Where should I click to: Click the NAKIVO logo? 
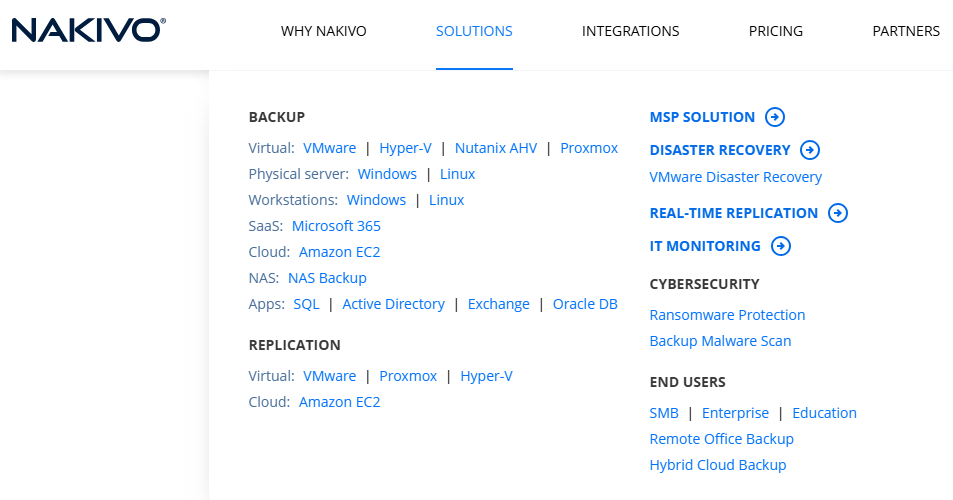pos(89,30)
